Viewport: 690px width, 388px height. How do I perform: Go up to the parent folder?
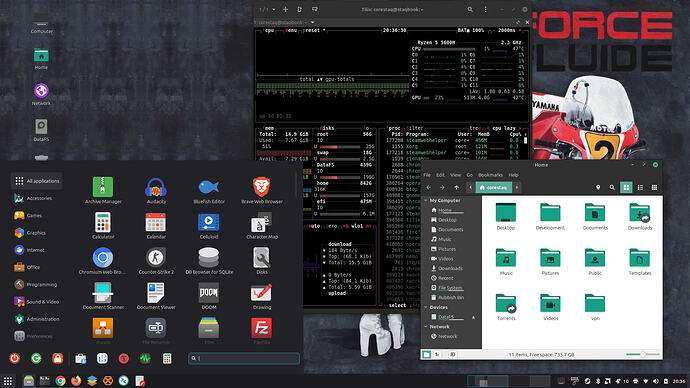coord(456,187)
